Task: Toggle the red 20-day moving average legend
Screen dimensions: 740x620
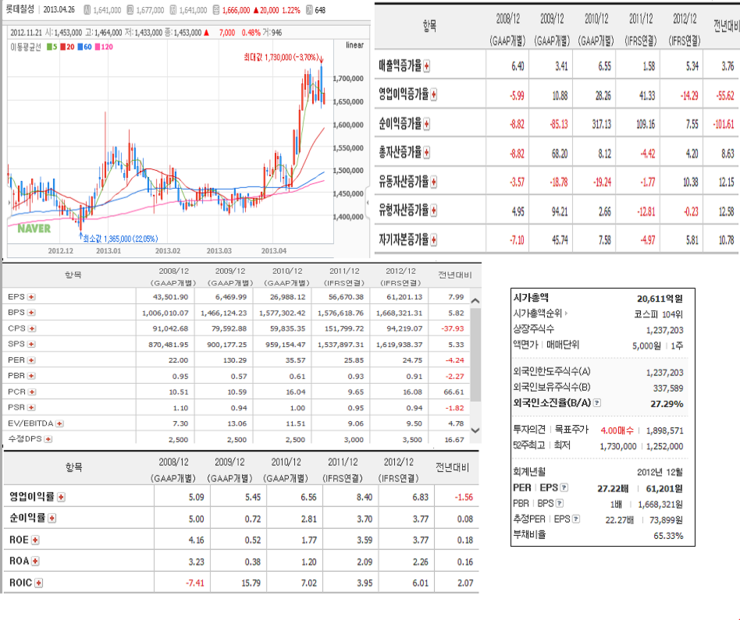Action: pos(67,47)
